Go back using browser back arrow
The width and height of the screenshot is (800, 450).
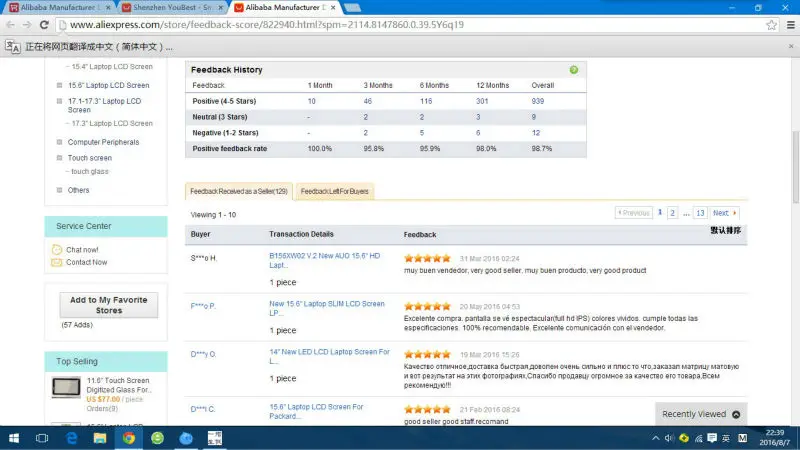coord(10,24)
